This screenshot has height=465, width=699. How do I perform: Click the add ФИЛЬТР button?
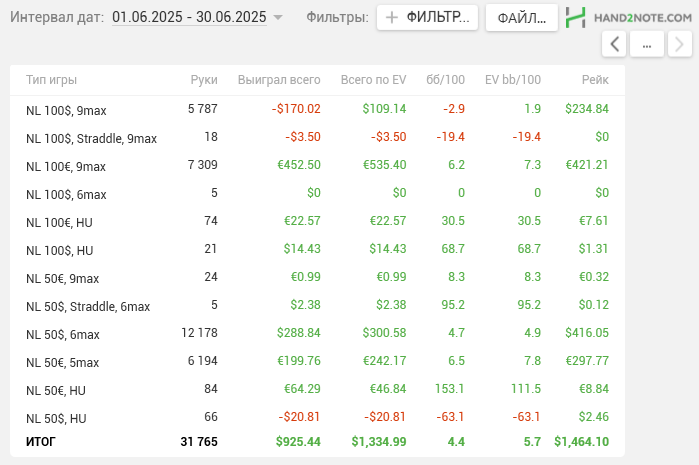(426, 17)
